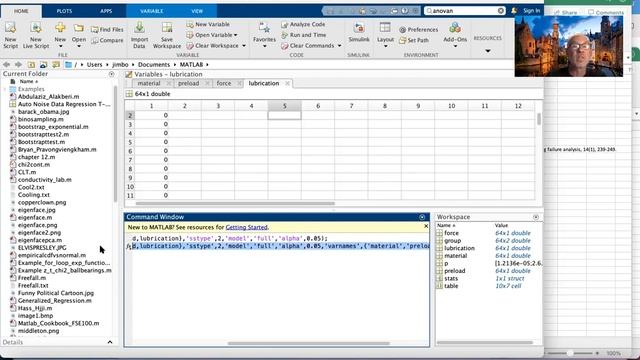Open Workspace panel actions menu
Screen dimensions: 640x360
click(x=536, y=217)
